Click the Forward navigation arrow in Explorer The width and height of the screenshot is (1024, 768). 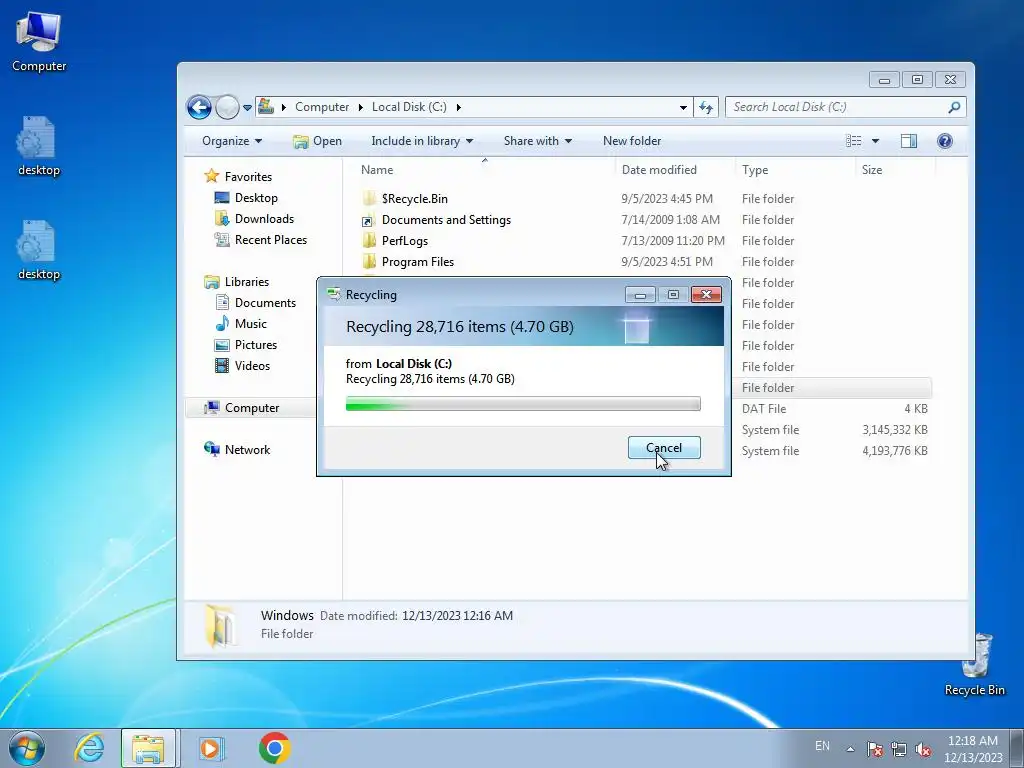(227, 107)
